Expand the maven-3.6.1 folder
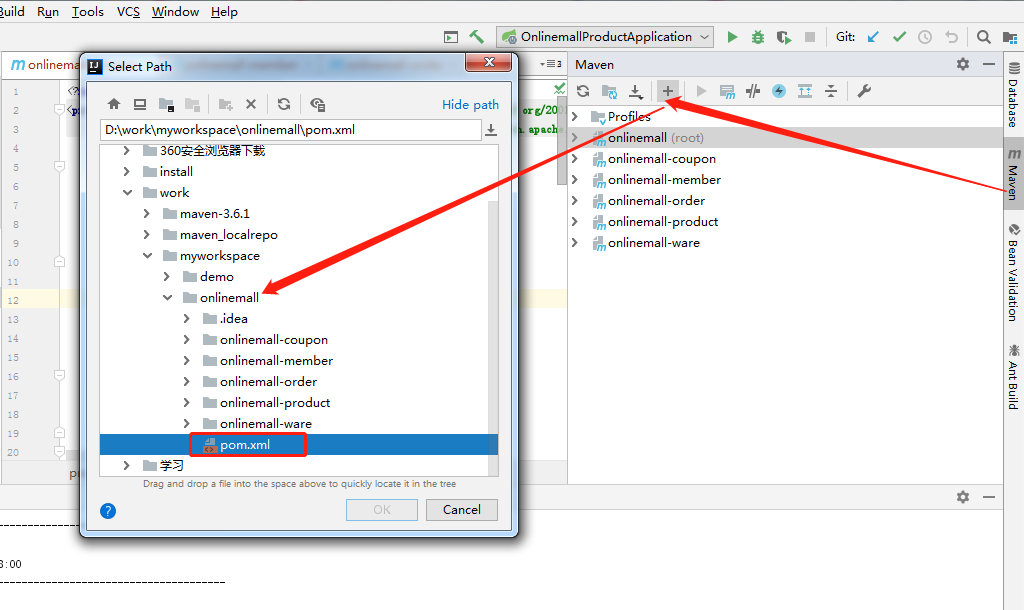 tap(147, 214)
